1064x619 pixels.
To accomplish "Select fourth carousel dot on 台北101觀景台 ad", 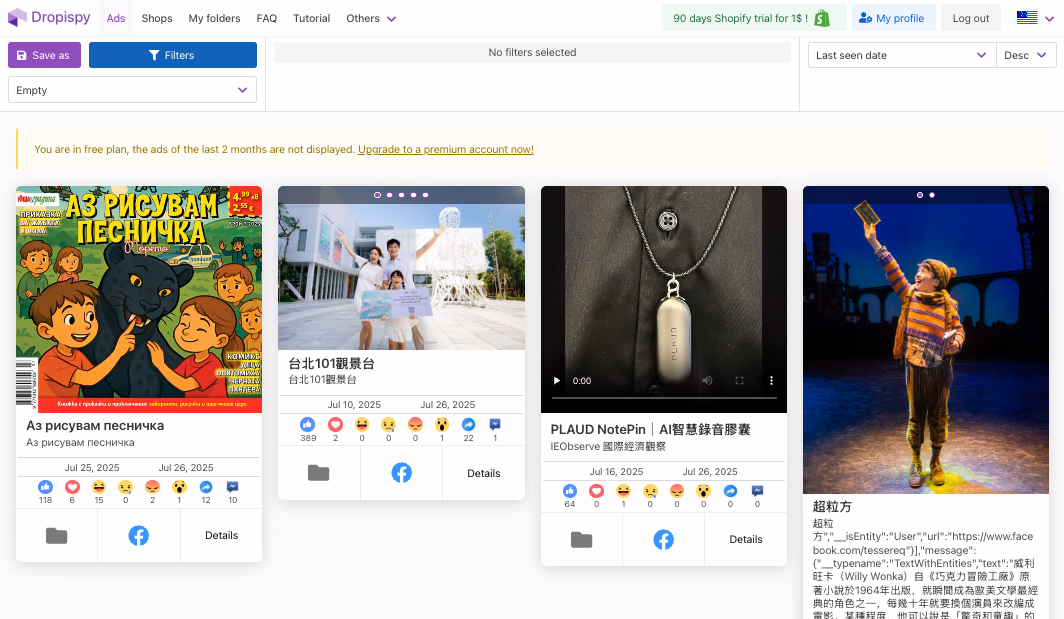I will point(414,195).
